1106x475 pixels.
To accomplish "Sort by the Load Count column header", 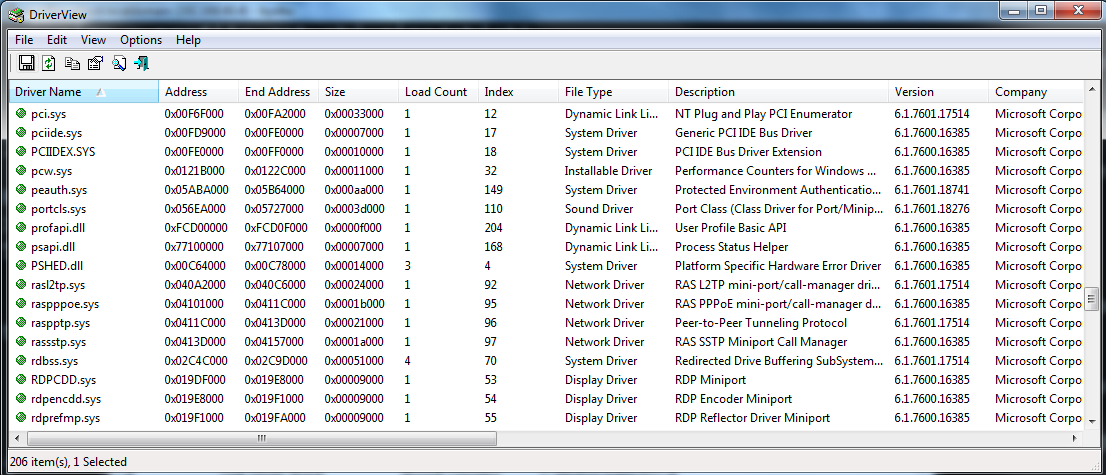I will (439, 92).
